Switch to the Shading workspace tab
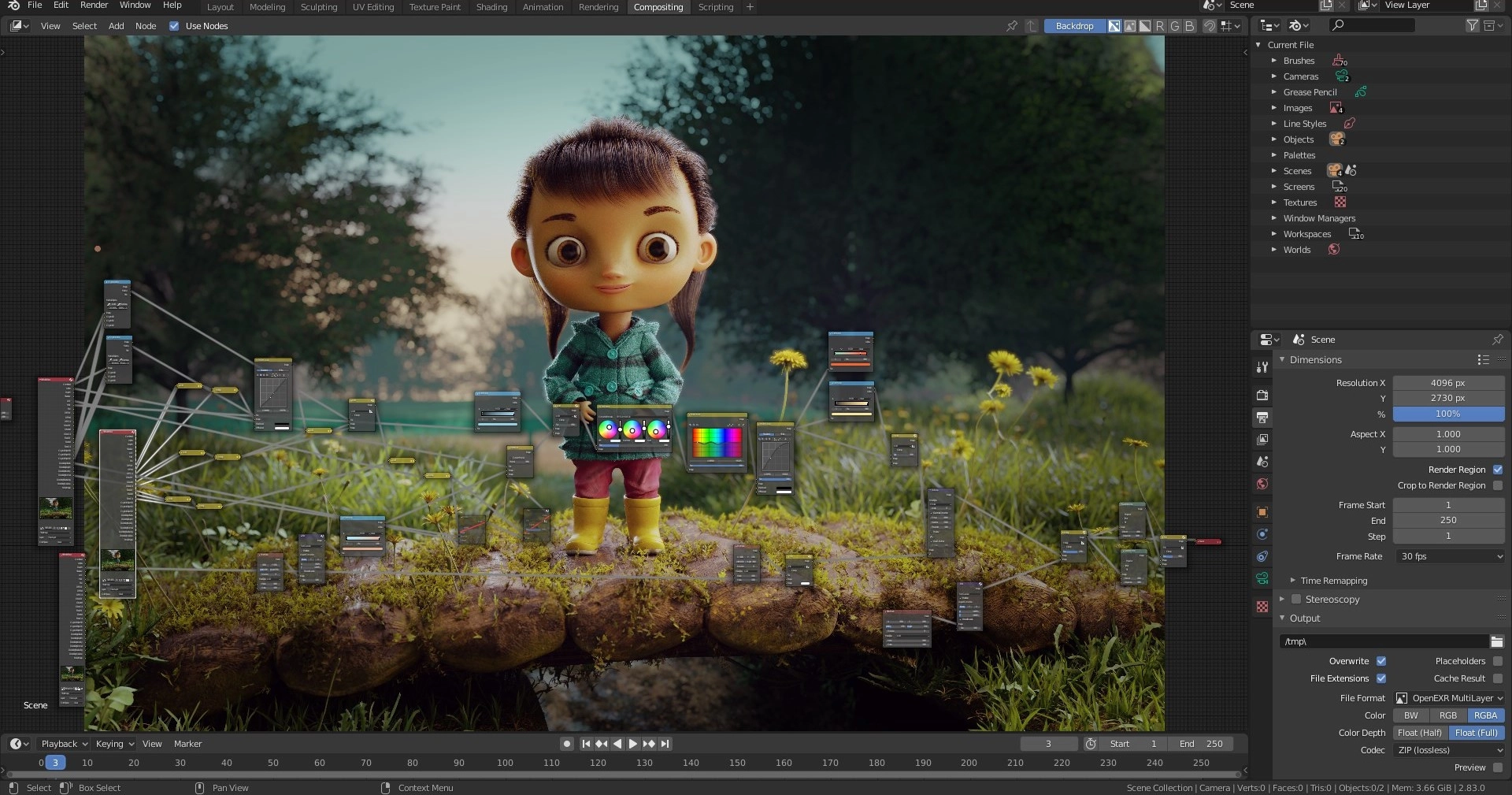The image size is (1512, 795). [x=491, y=7]
